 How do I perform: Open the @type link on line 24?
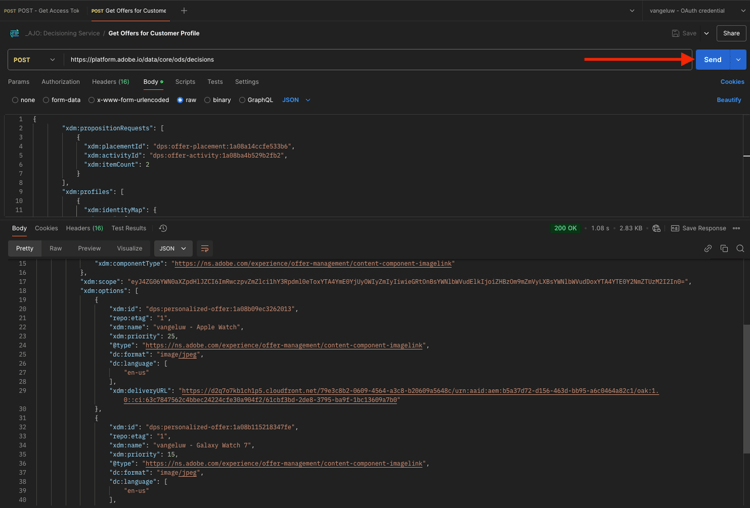coord(284,345)
